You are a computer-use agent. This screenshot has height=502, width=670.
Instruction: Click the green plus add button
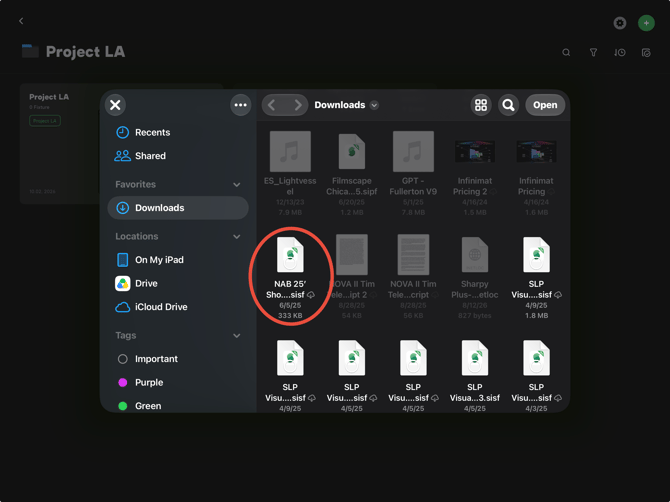(646, 23)
